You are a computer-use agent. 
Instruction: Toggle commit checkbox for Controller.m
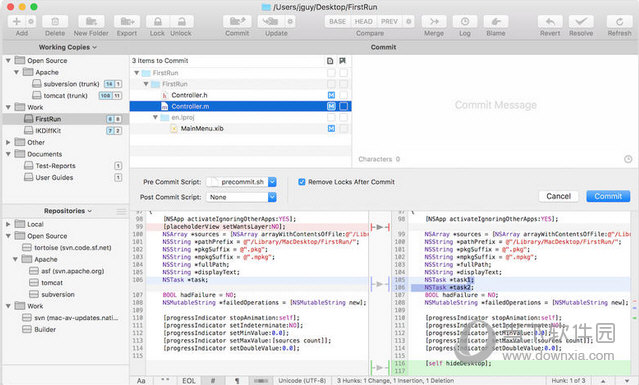331,106
